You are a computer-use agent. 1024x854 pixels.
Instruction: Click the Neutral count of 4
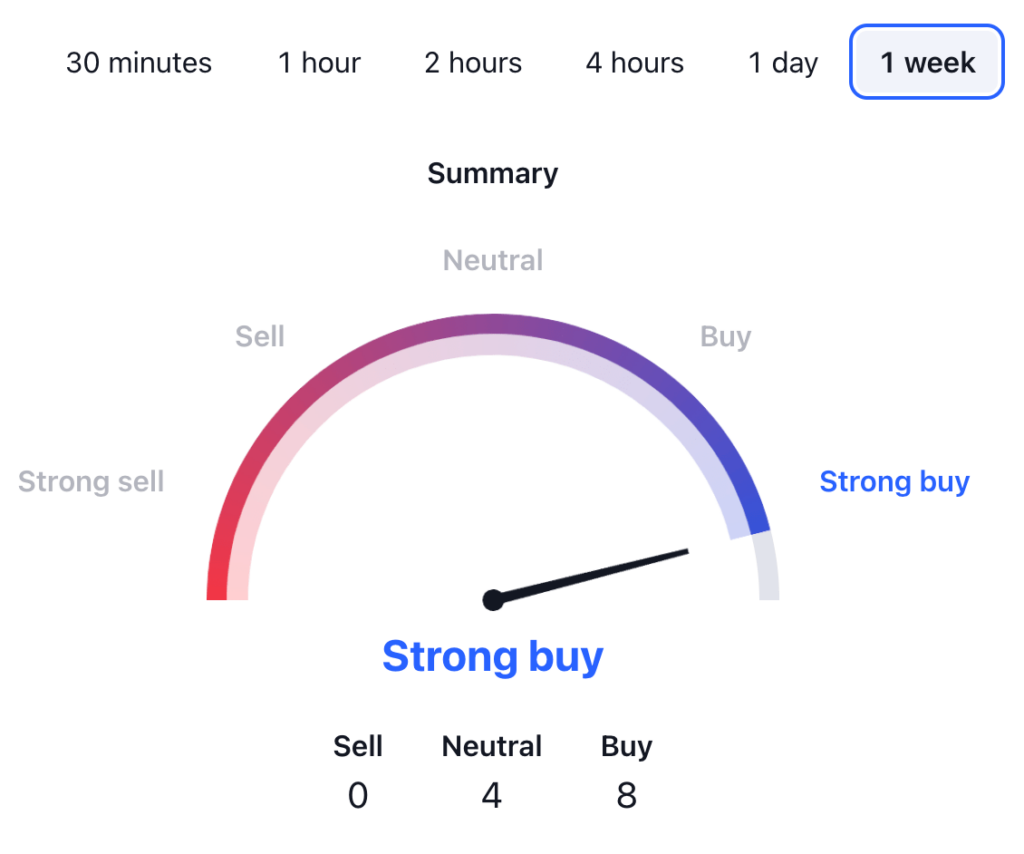point(492,796)
